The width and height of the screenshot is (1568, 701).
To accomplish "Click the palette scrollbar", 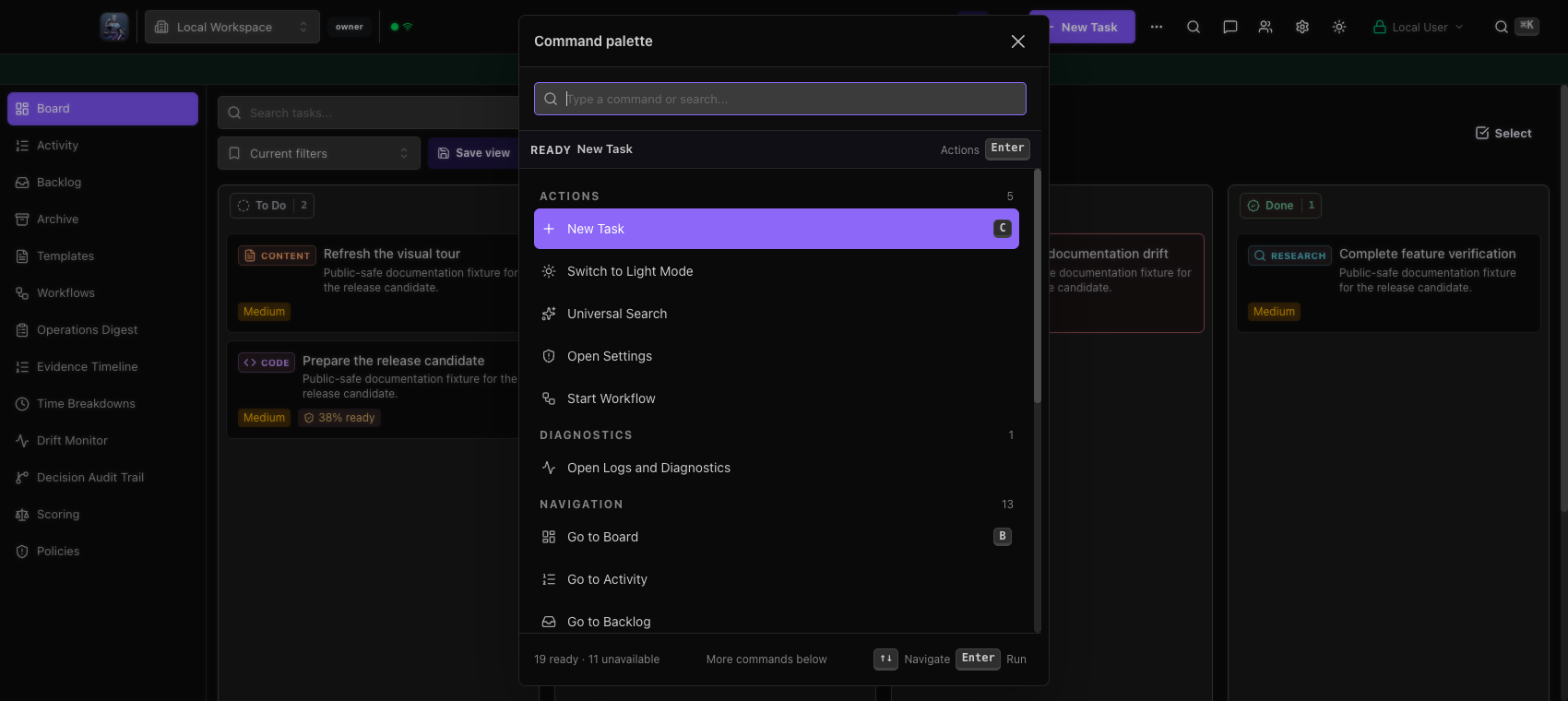I will [1038, 286].
